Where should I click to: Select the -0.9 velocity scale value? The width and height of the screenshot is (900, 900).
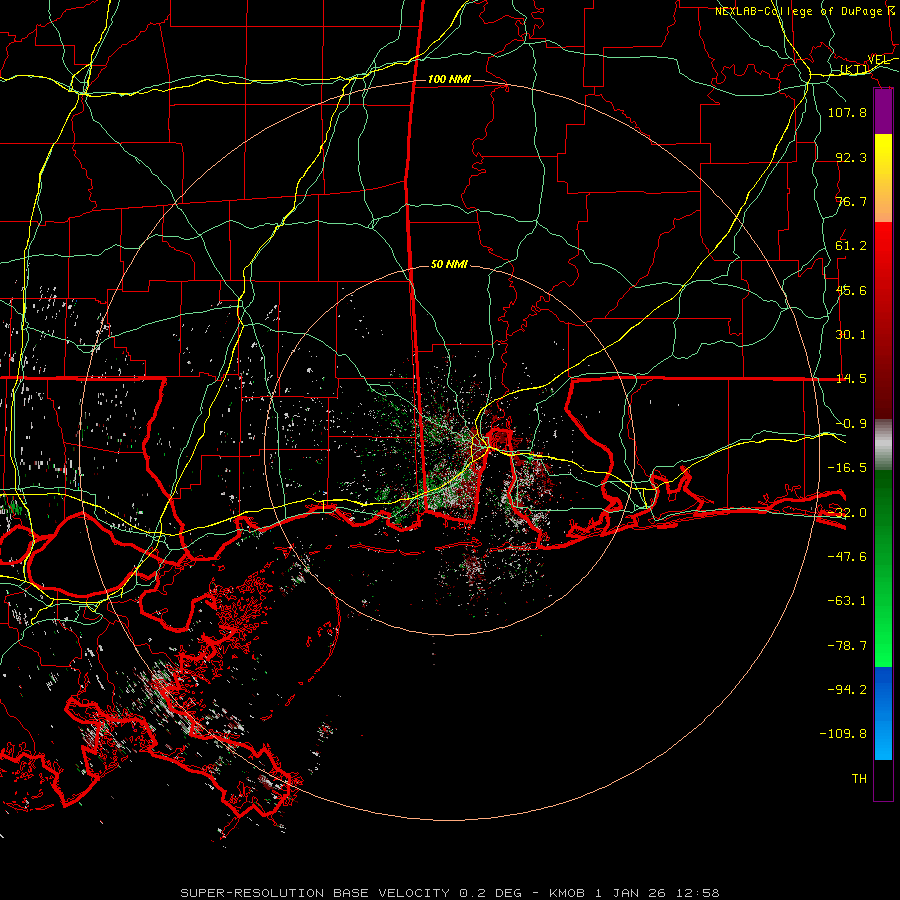coord(851,424)
